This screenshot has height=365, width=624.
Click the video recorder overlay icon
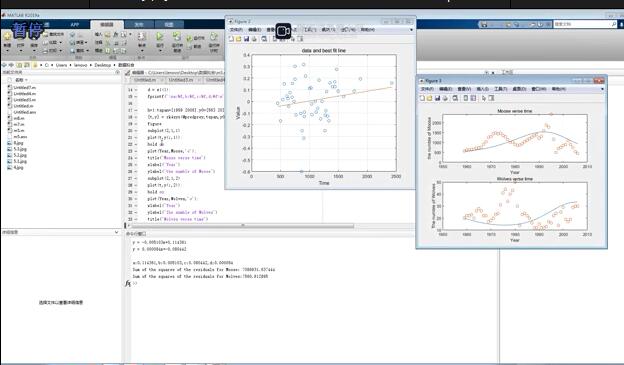(283, 31)
